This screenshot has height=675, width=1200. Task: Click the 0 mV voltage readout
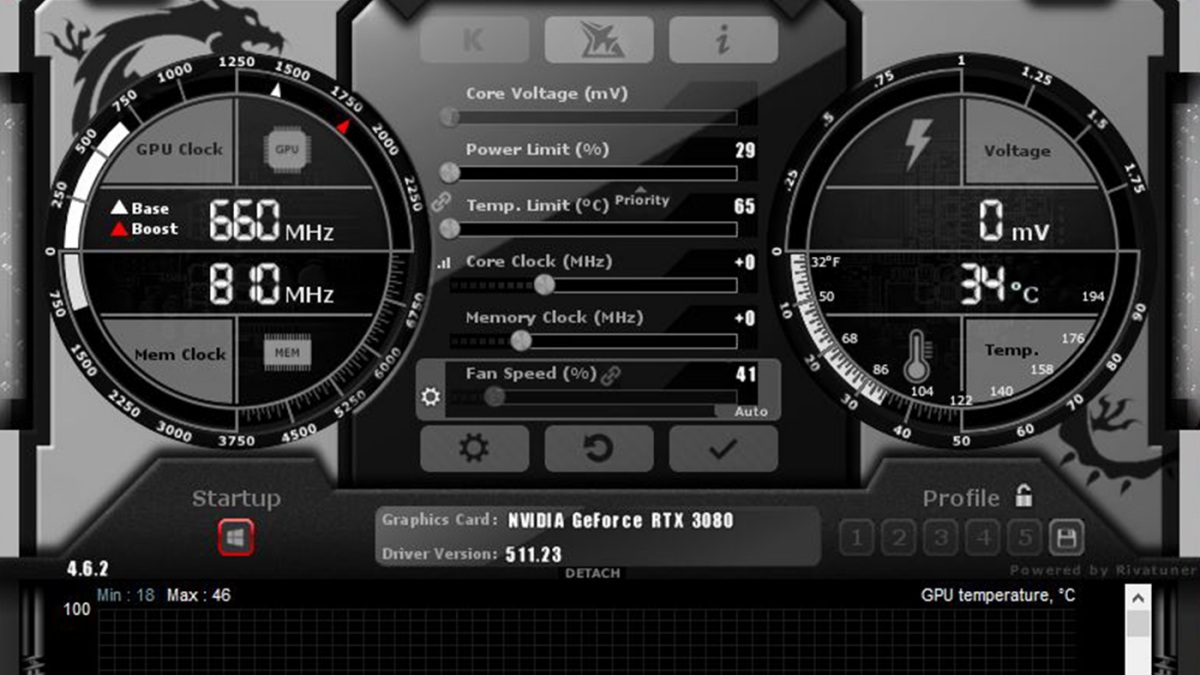(1013, 221)
